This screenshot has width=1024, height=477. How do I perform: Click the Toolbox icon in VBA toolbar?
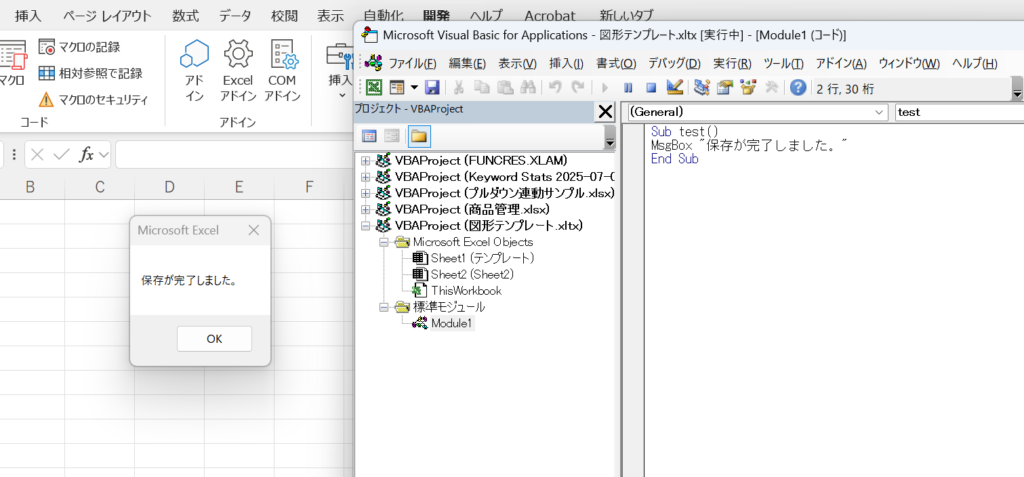point(771,88)
